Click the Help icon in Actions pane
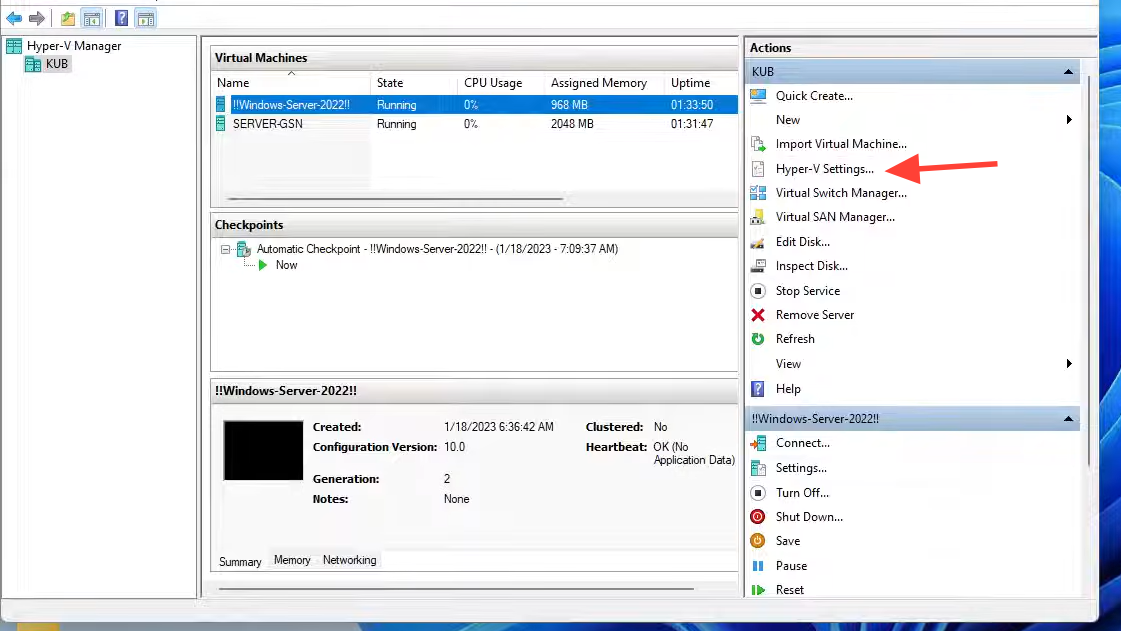The height and width of the screenshot is (631, 1121). click(758, 389)
